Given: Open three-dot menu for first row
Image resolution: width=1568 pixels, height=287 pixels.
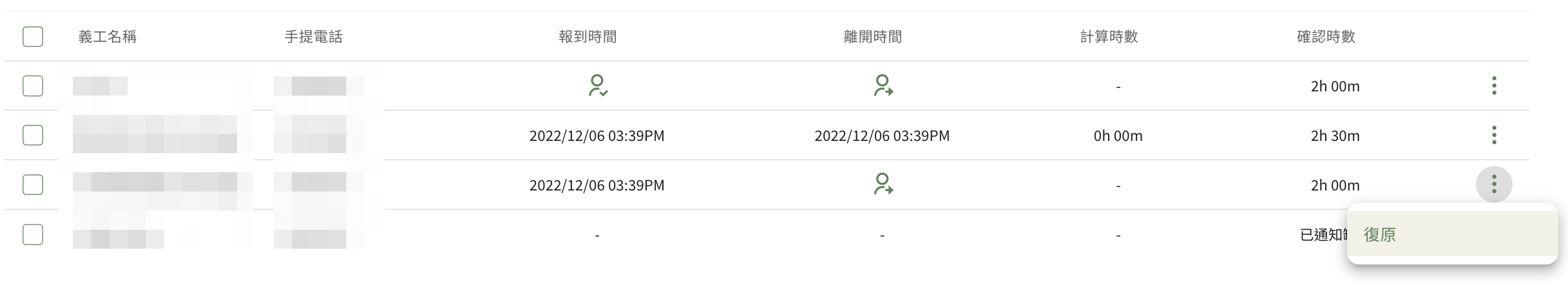Looking at the screenshot, I should (1494, 86).
